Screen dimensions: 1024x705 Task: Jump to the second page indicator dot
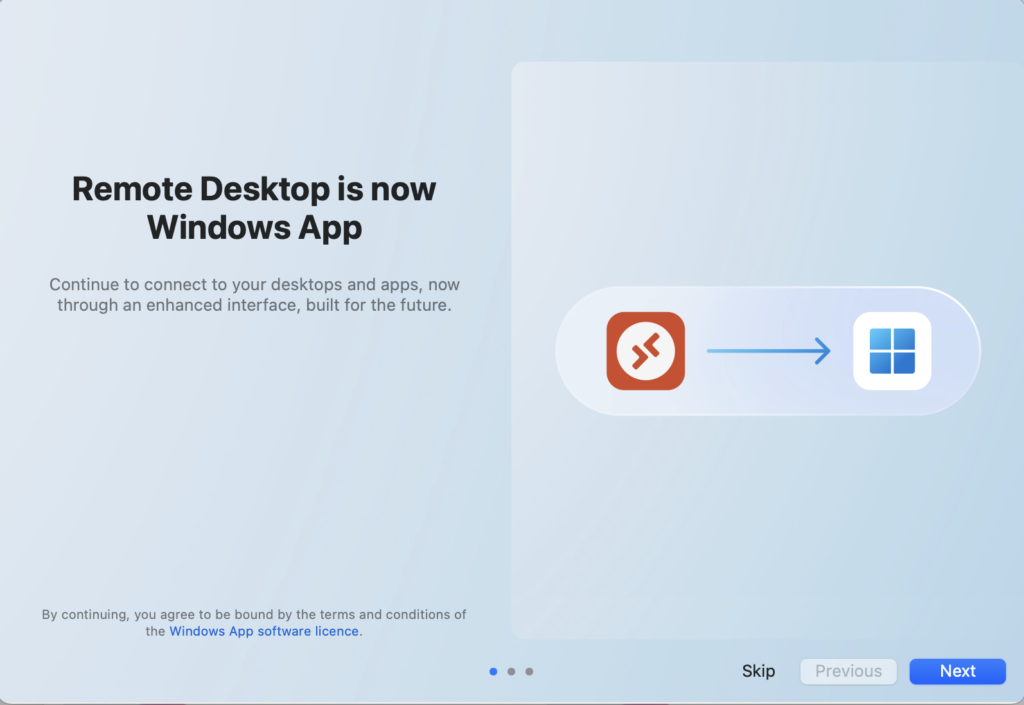[511, 671]
